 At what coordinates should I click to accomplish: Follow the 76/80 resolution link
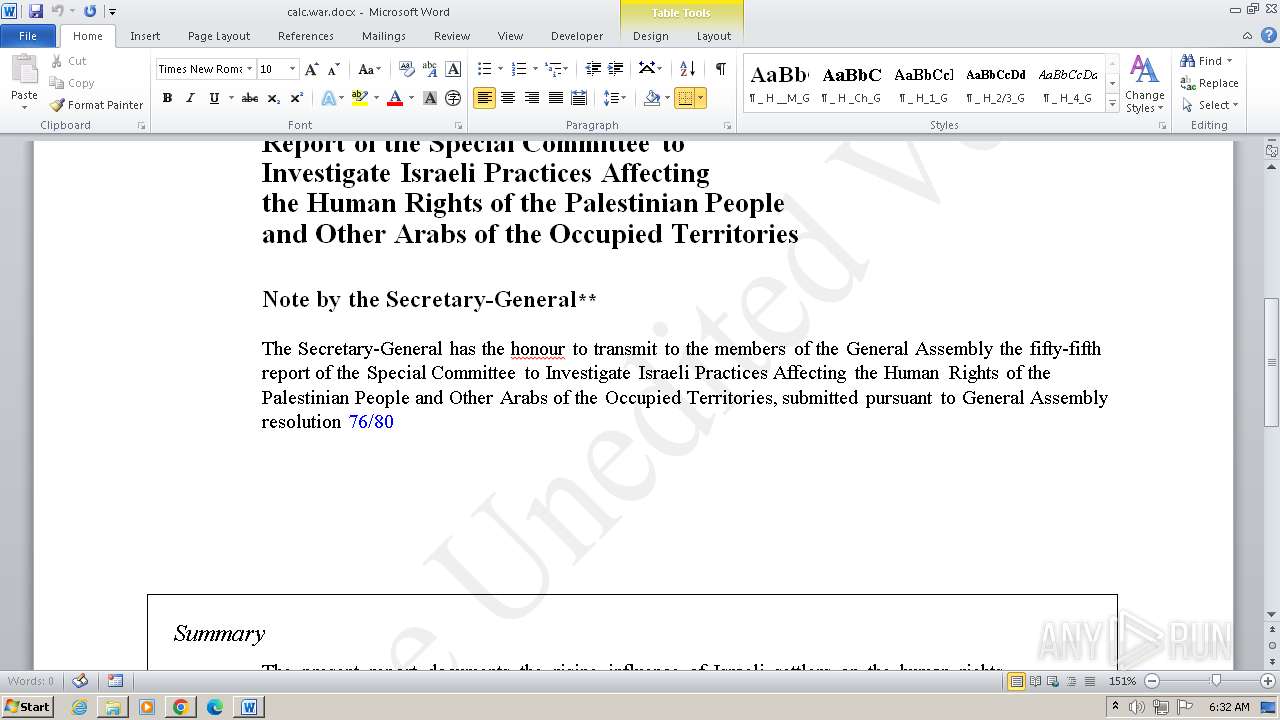coord(371,422)
